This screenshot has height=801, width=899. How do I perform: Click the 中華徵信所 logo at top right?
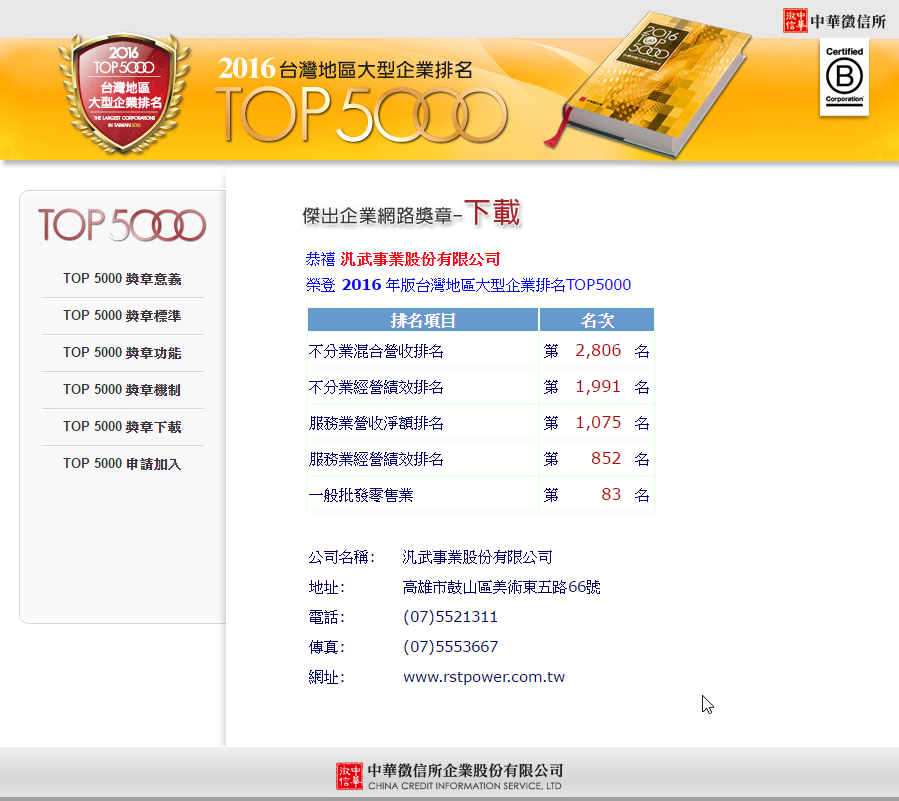tap(834, 21)
